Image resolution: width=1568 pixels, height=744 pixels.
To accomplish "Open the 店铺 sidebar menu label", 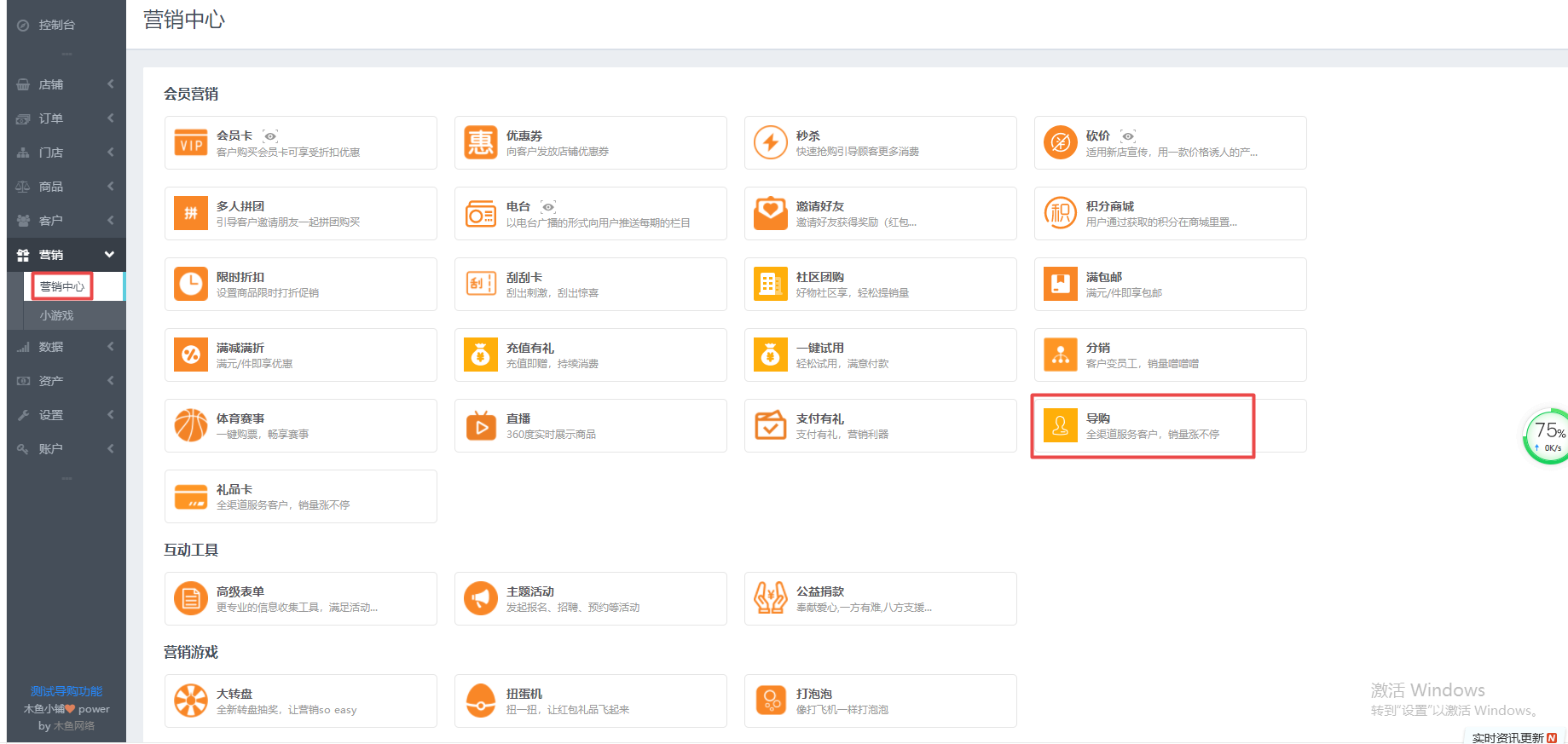I will point(51,84).
